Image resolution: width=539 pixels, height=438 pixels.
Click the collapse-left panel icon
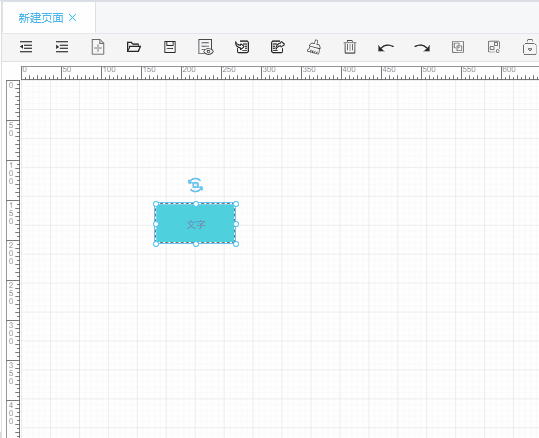[x=26, y=47]
